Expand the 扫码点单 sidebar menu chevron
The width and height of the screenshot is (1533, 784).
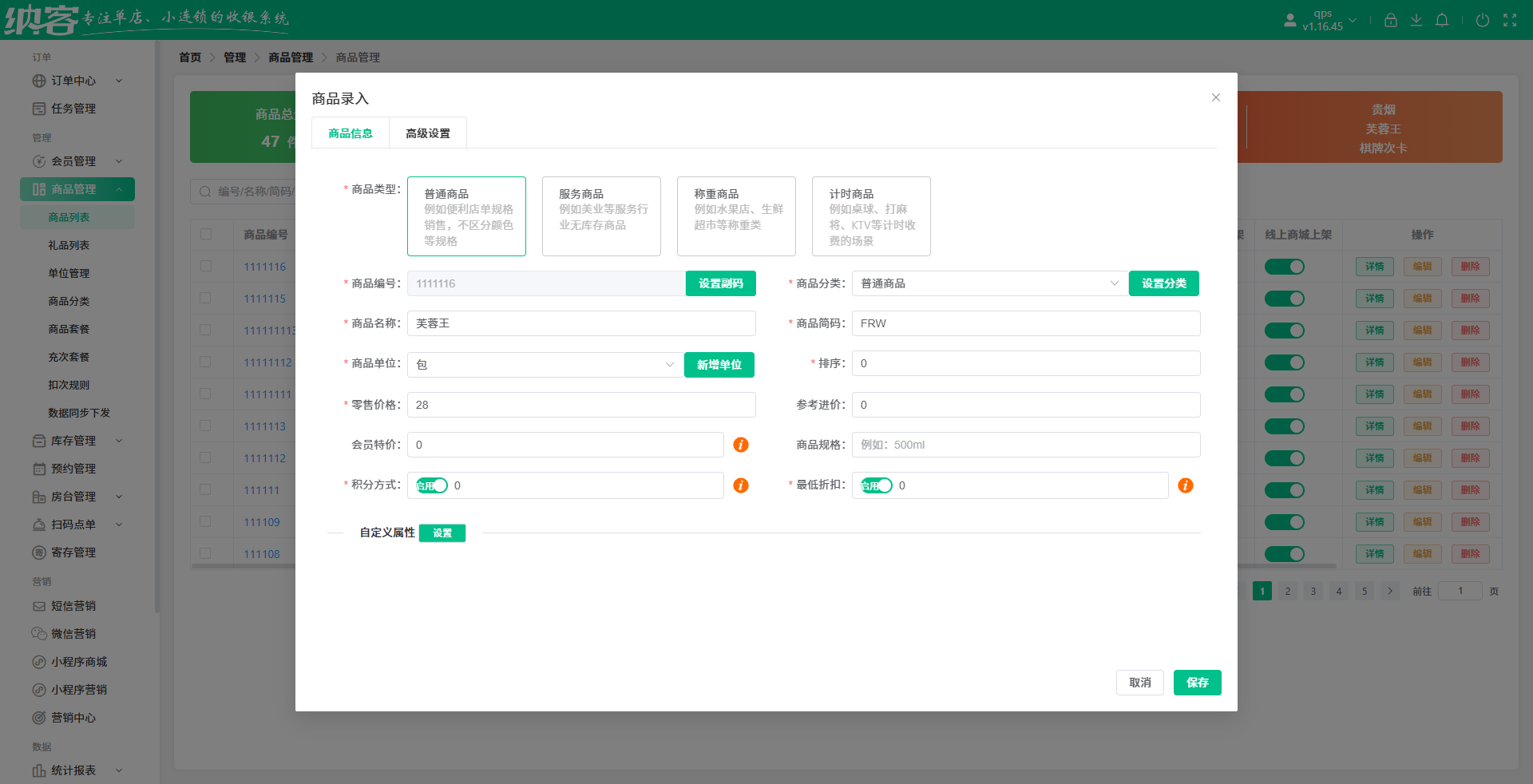(119, 525)
